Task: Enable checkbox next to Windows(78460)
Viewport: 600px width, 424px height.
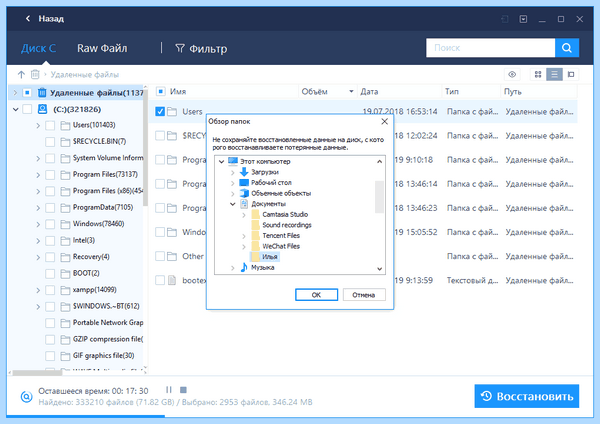Action: pyautogui.click(x=50, y=224)
